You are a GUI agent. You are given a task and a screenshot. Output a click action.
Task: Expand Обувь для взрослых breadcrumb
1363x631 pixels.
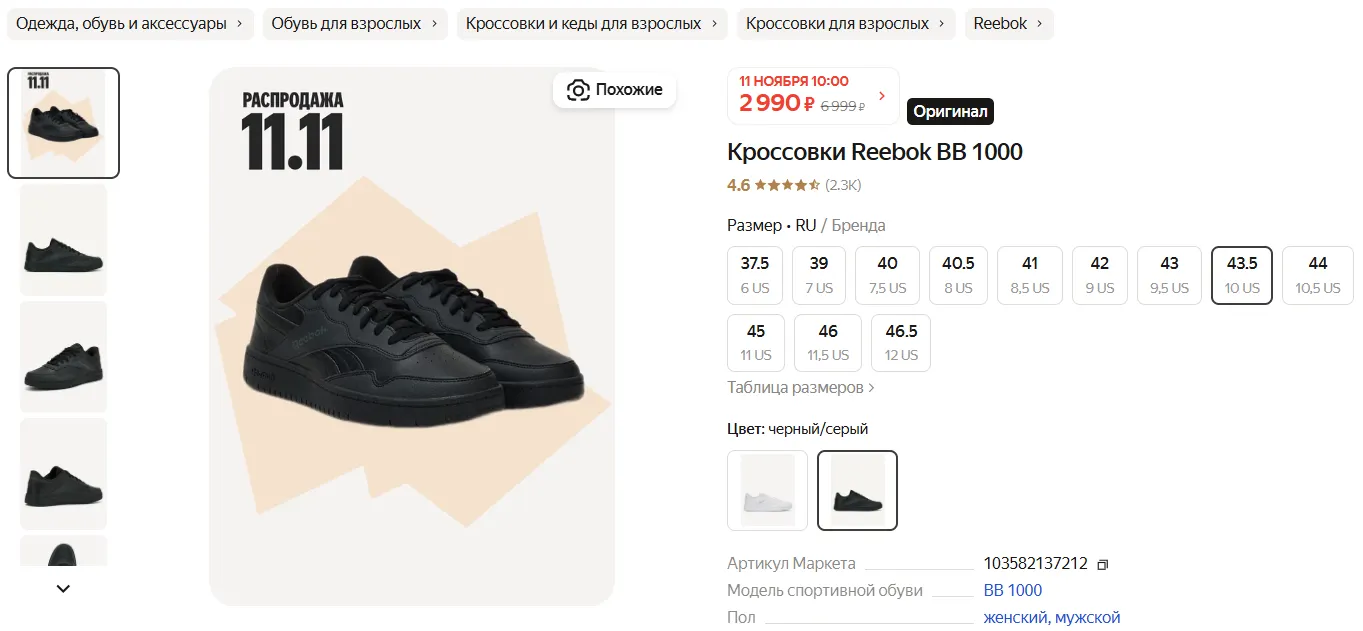tap(354, 24)
